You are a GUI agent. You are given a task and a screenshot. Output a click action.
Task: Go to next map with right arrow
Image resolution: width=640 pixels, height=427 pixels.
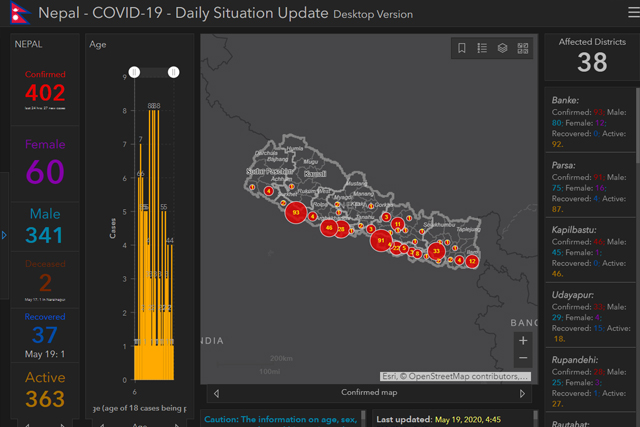point(522,393)
